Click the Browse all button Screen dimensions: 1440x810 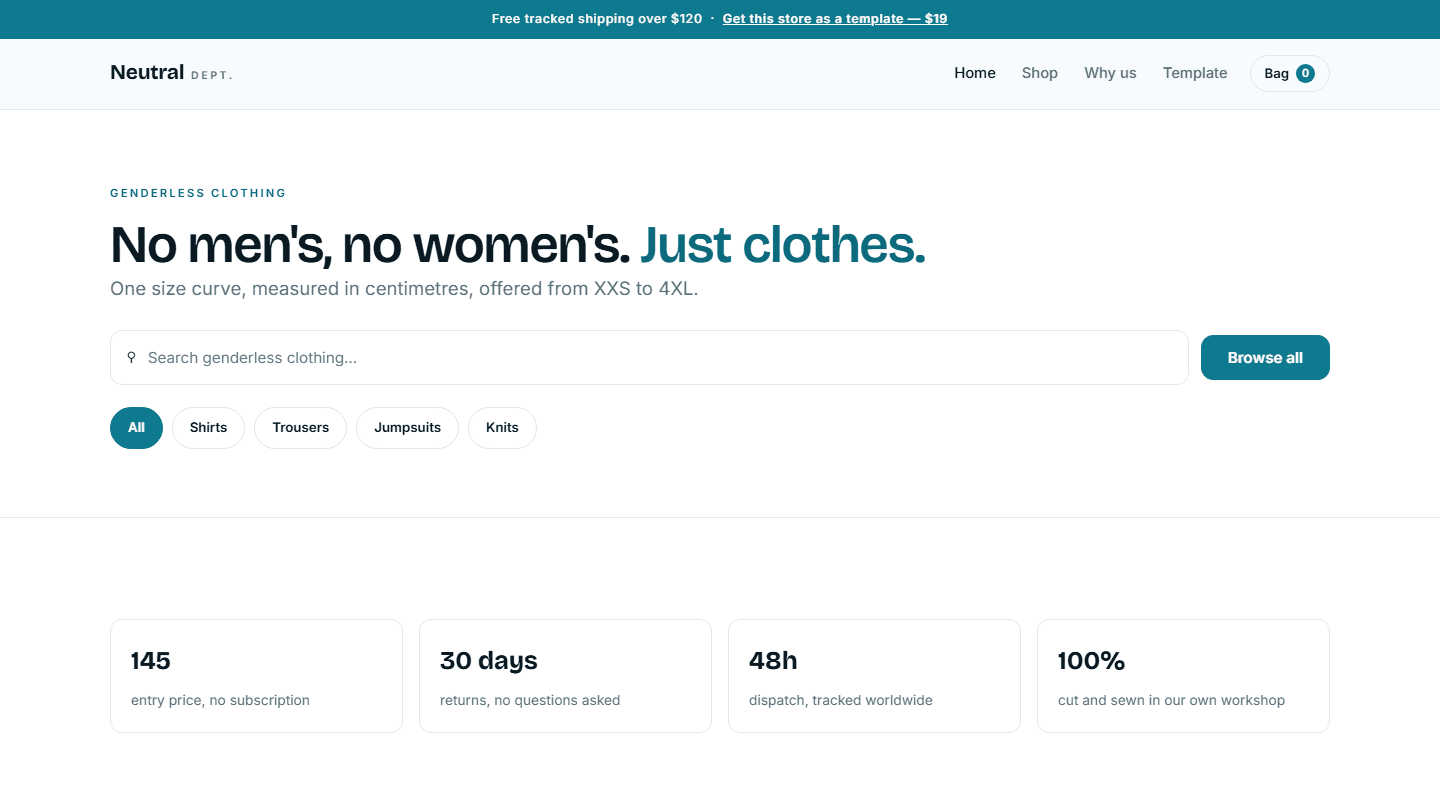(x=1265, y=358)
